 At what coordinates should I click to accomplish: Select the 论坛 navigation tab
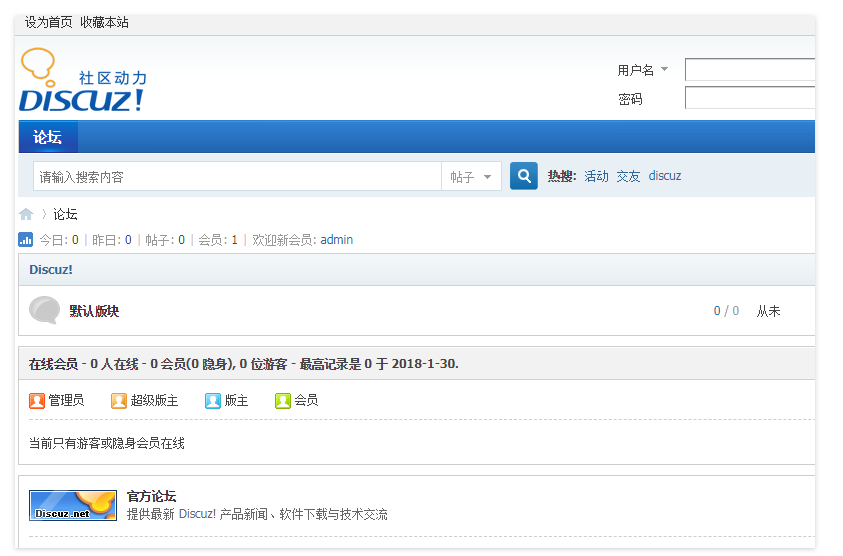point(48,137)
